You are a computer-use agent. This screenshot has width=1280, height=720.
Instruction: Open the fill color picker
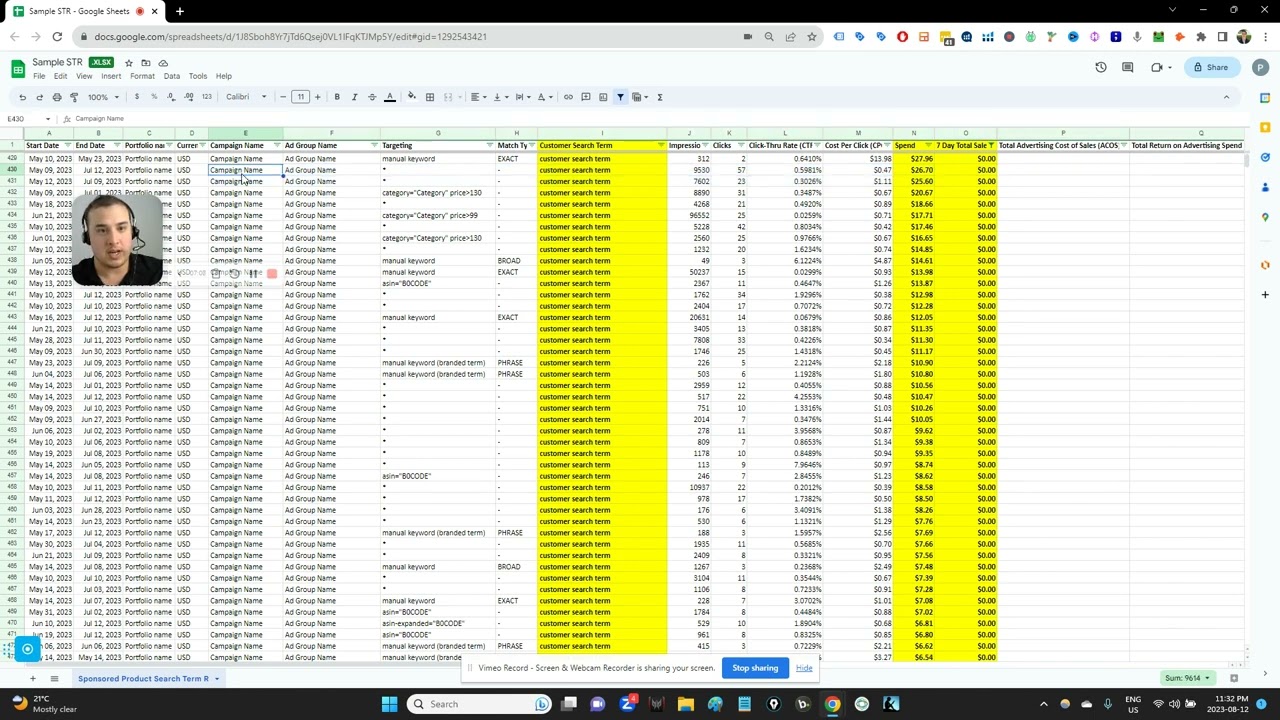pos(412,97)
